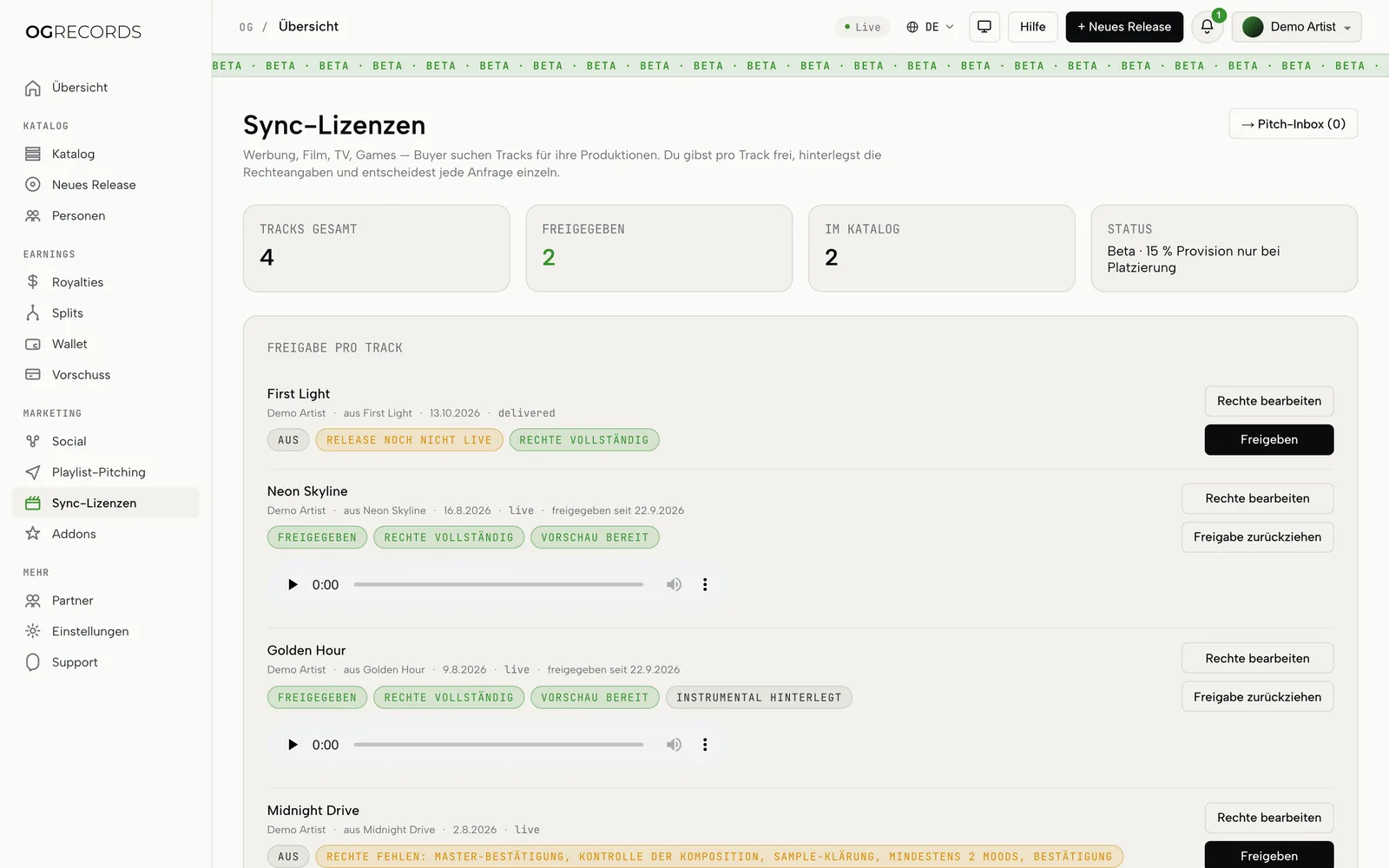Open the Einstellungen gear icon

click(x=33, y=631)
